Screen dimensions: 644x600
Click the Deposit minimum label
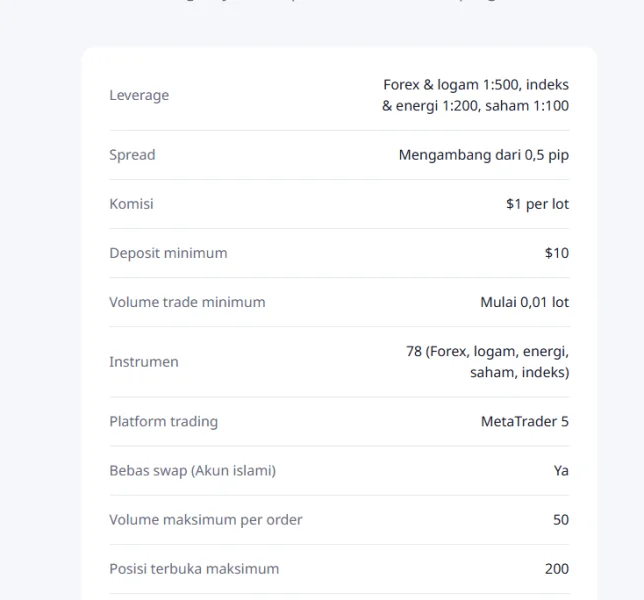pos(168,253)
